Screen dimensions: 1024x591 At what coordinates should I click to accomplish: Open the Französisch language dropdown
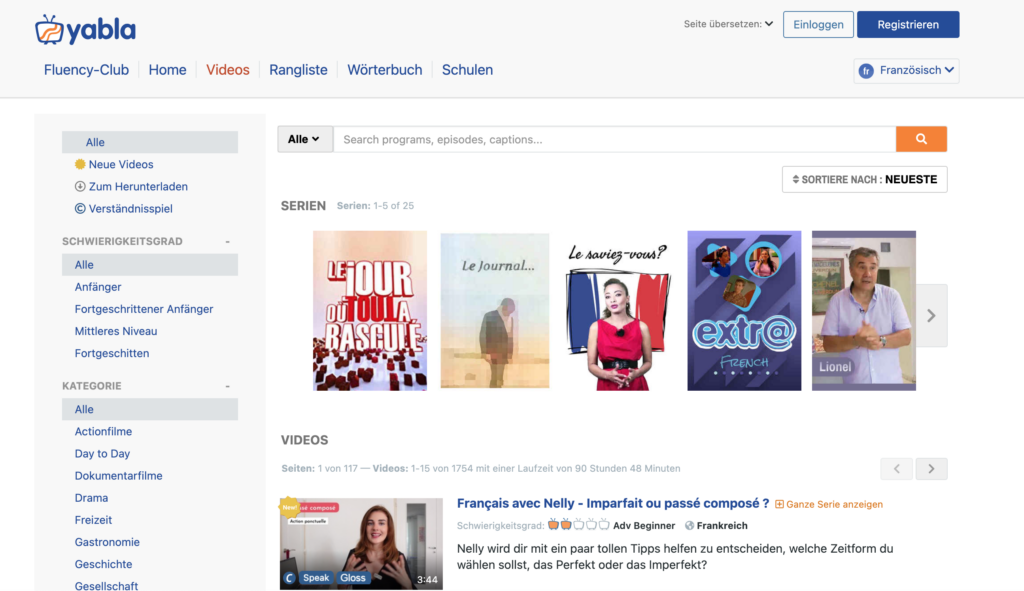tap(906, 71)
